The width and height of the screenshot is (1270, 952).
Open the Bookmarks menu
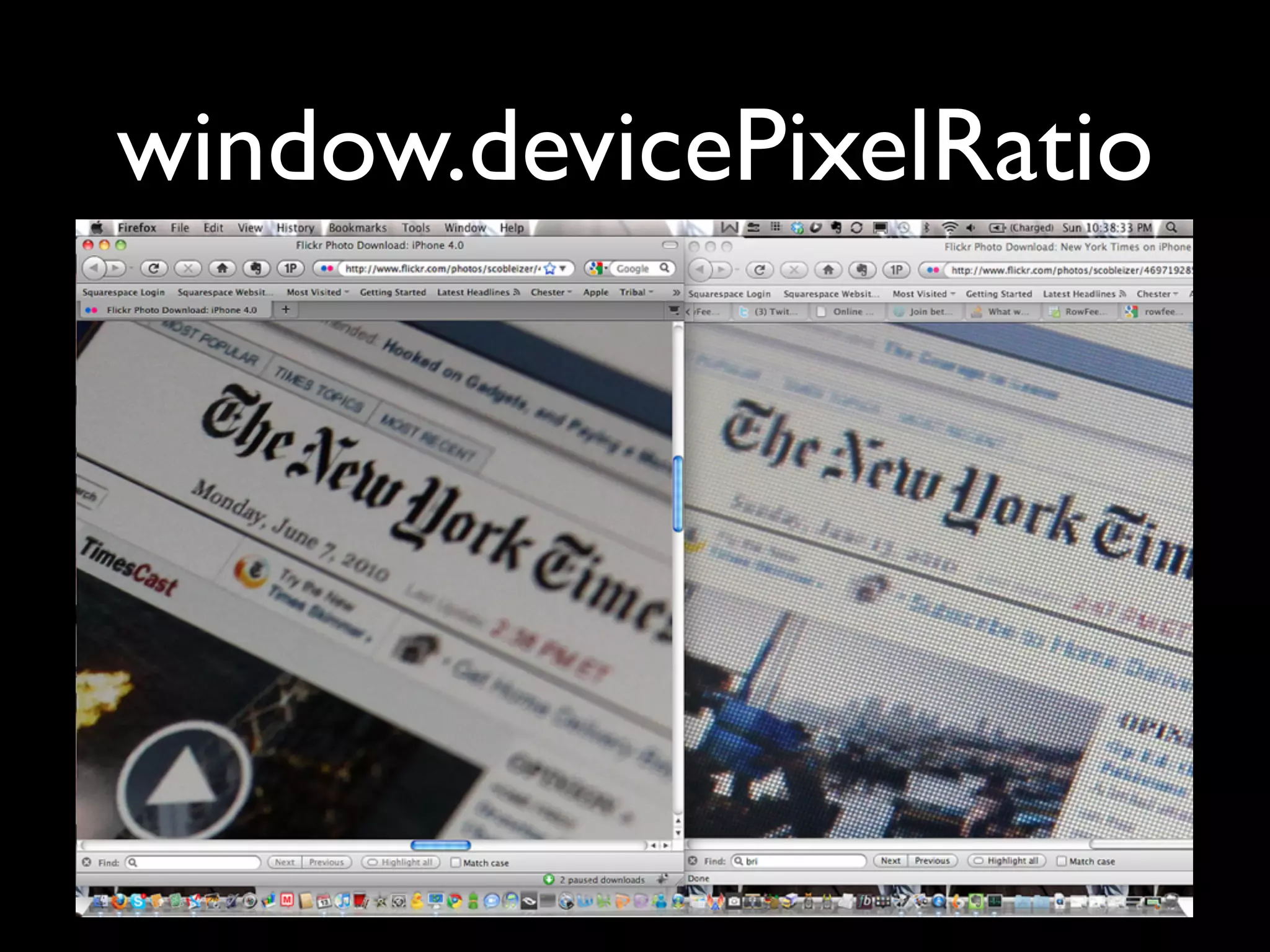357,227
